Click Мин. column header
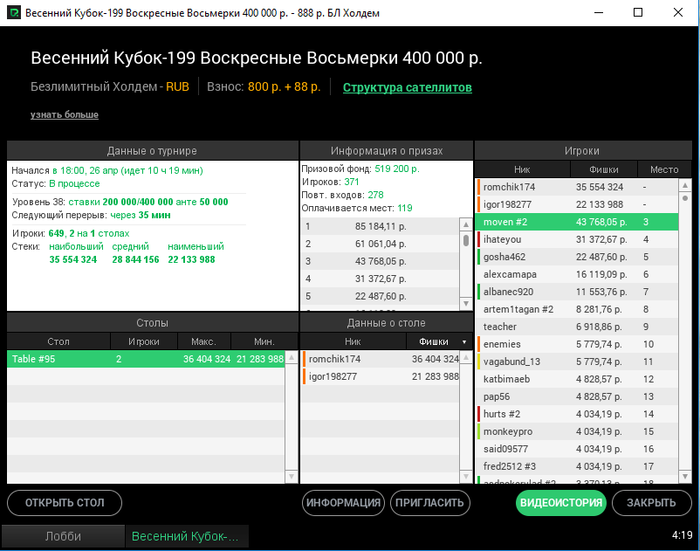700x551 pixels. click(x=264, y=342)
